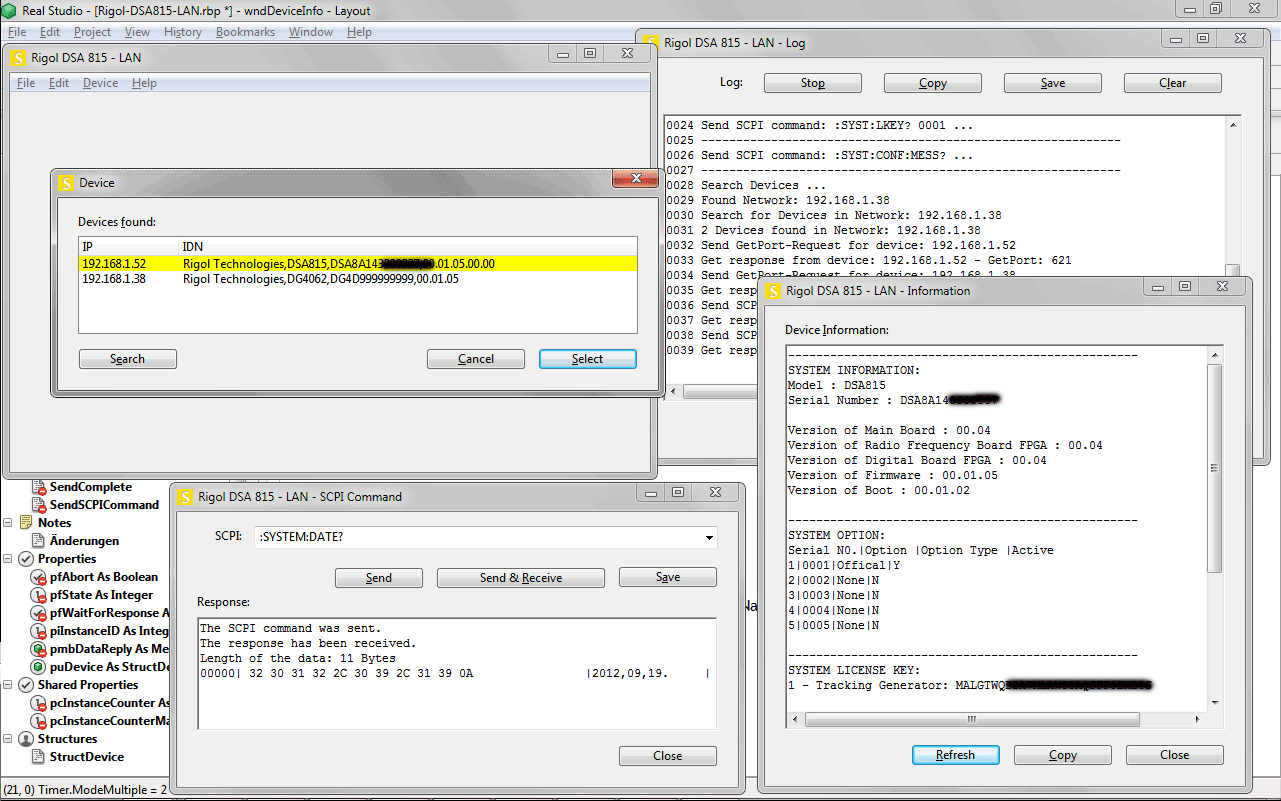
Task: Send the SCPI command
Action: [379, 577]
